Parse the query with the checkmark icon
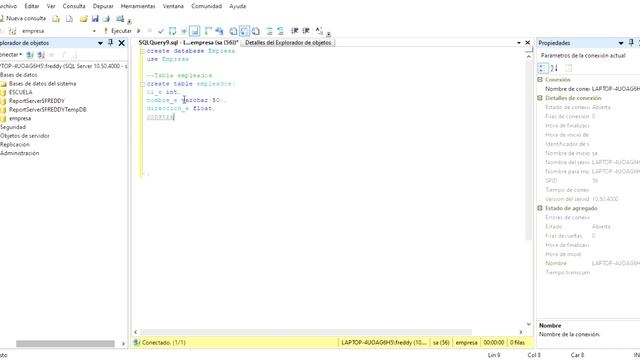The width and height of the screenshot is (640, 360). (x=161, y=31)
